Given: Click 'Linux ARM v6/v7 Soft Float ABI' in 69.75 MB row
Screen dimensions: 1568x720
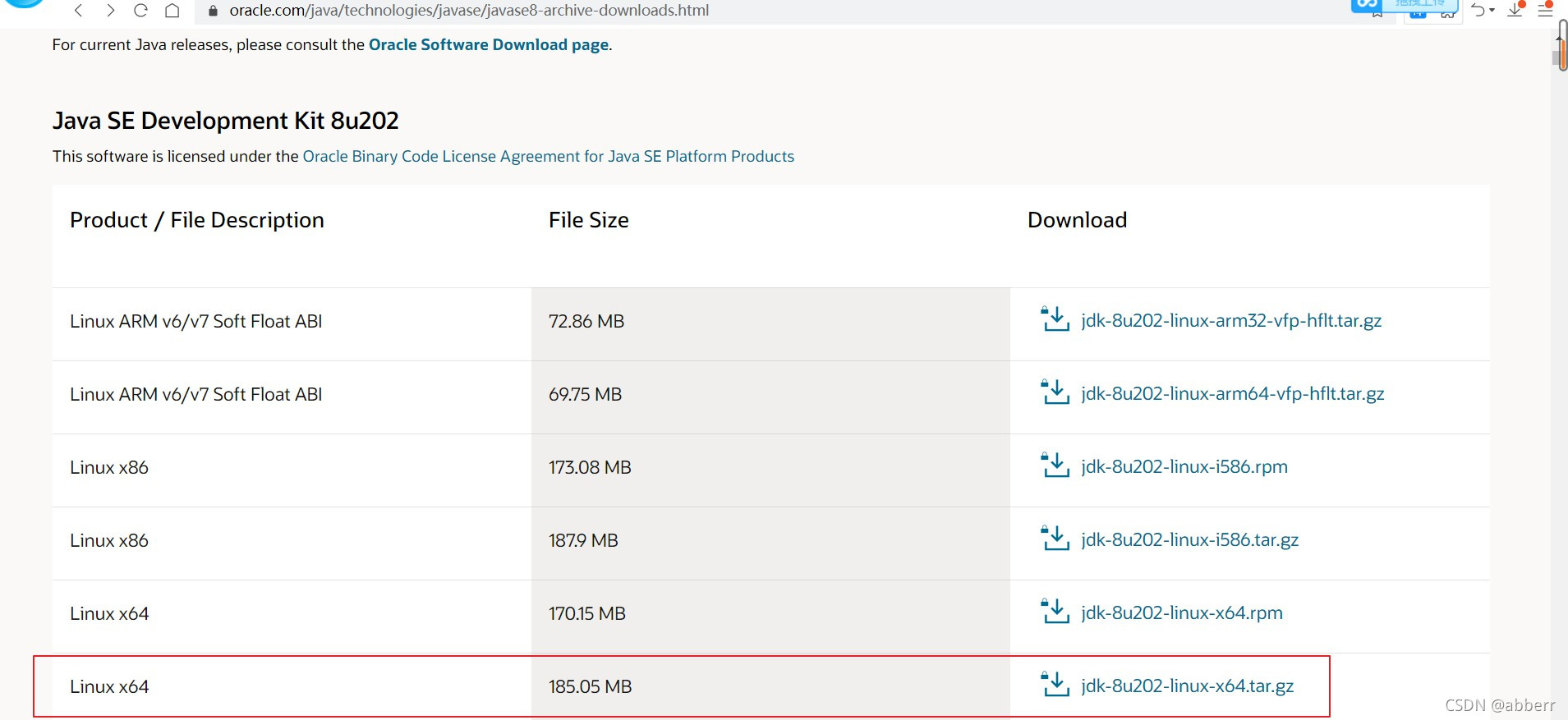Looking at the screenshot, I should [196, 394].
